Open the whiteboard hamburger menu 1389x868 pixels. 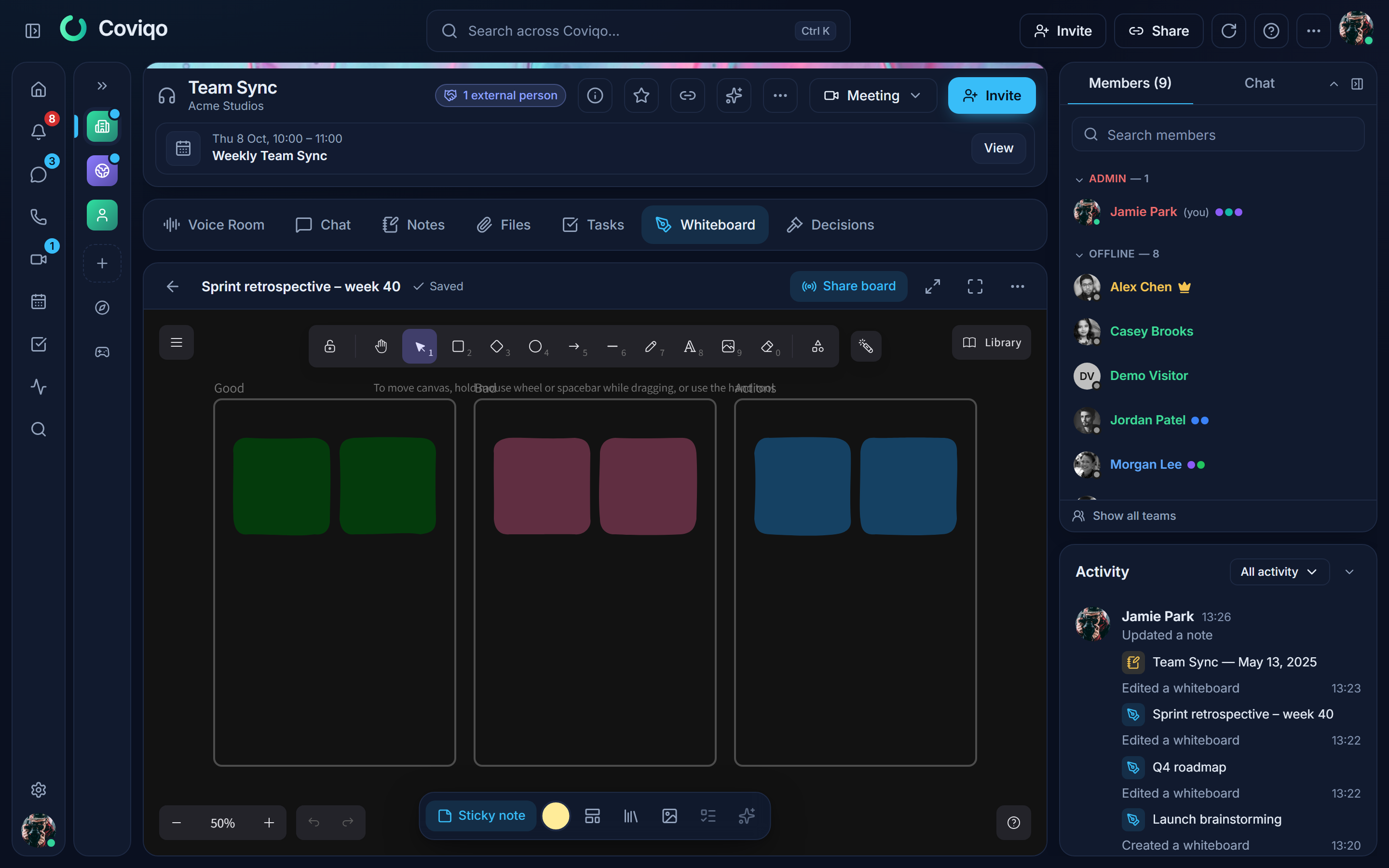pos(176,343)
